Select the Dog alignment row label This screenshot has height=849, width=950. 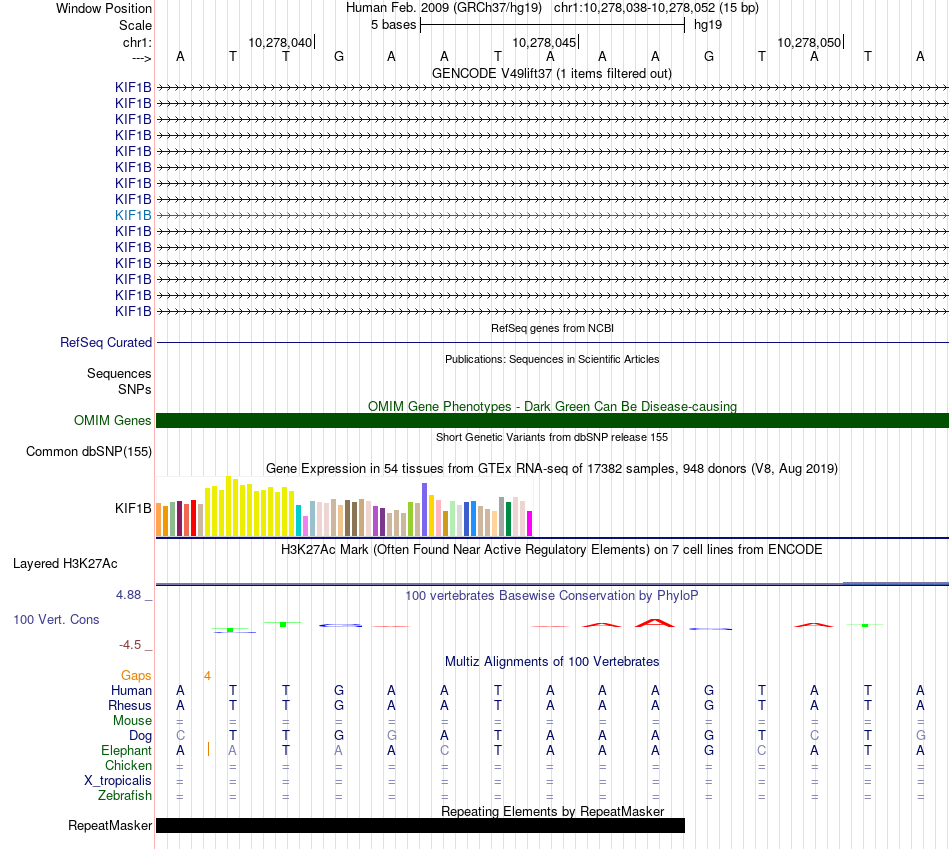coord(140,736)
